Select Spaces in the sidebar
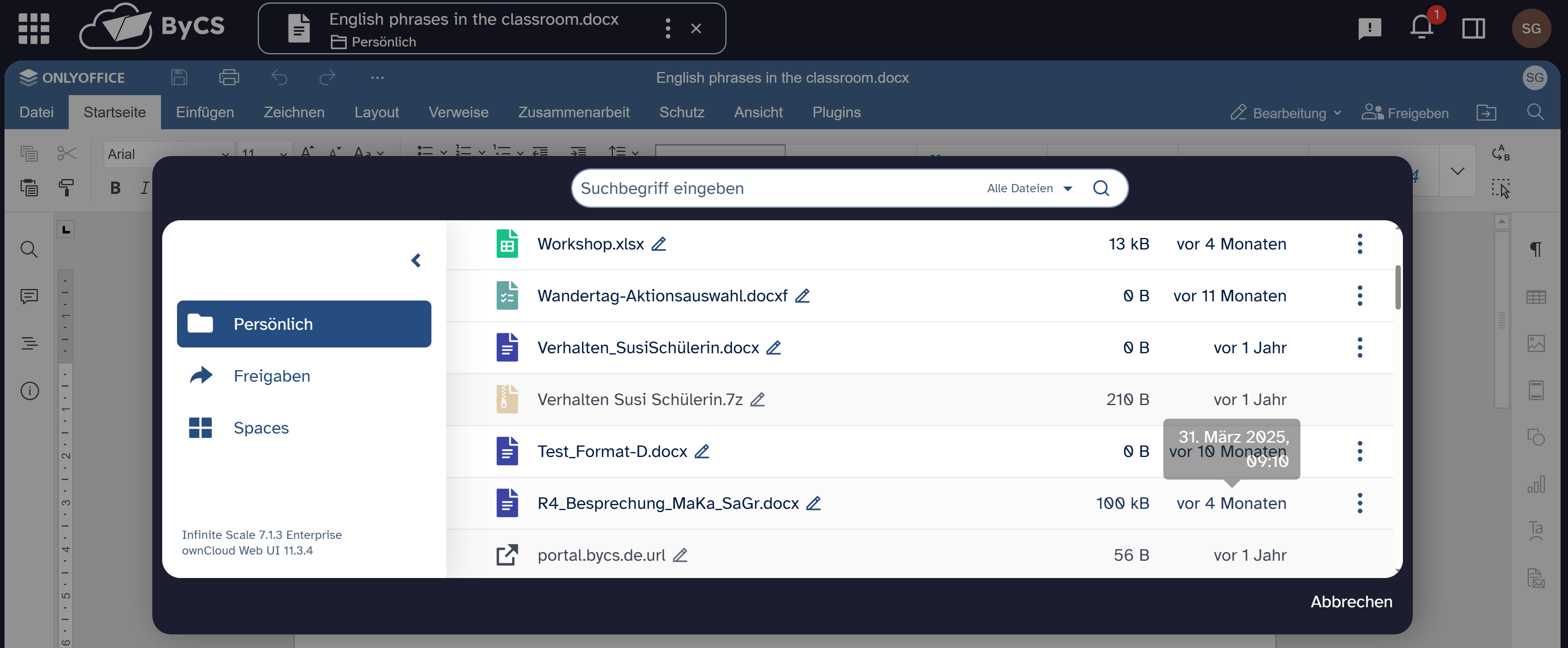This screenshot has height=648, width=1568. coord(304,427)
